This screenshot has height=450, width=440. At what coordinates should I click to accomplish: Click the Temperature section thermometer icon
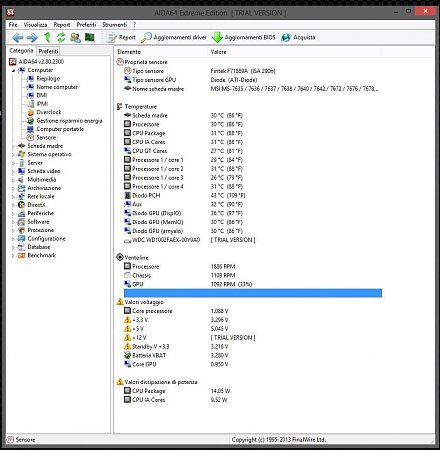pyautogui.click(x=120, y=107)
